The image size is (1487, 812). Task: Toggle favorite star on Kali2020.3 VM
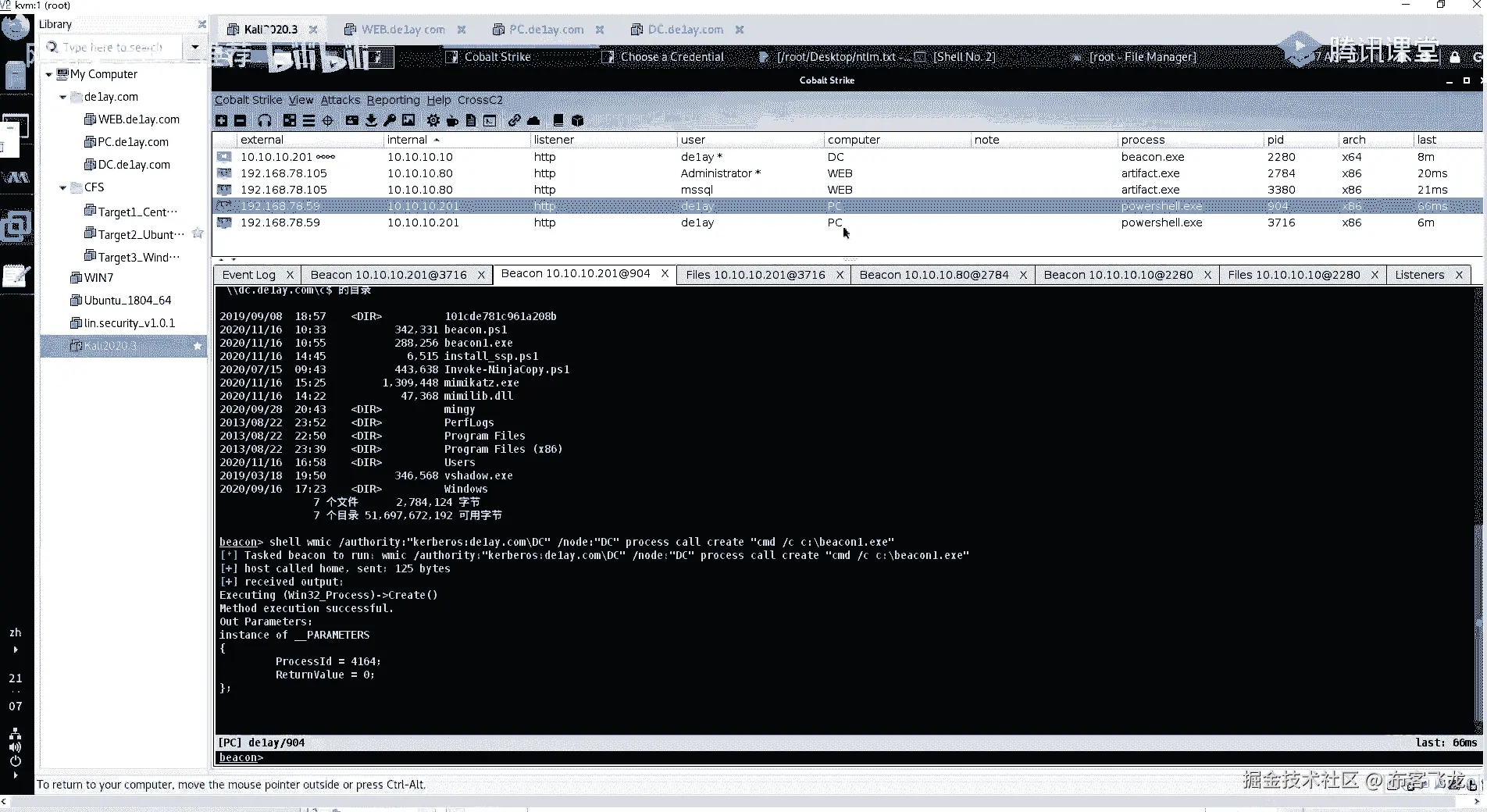coord(198,346)
